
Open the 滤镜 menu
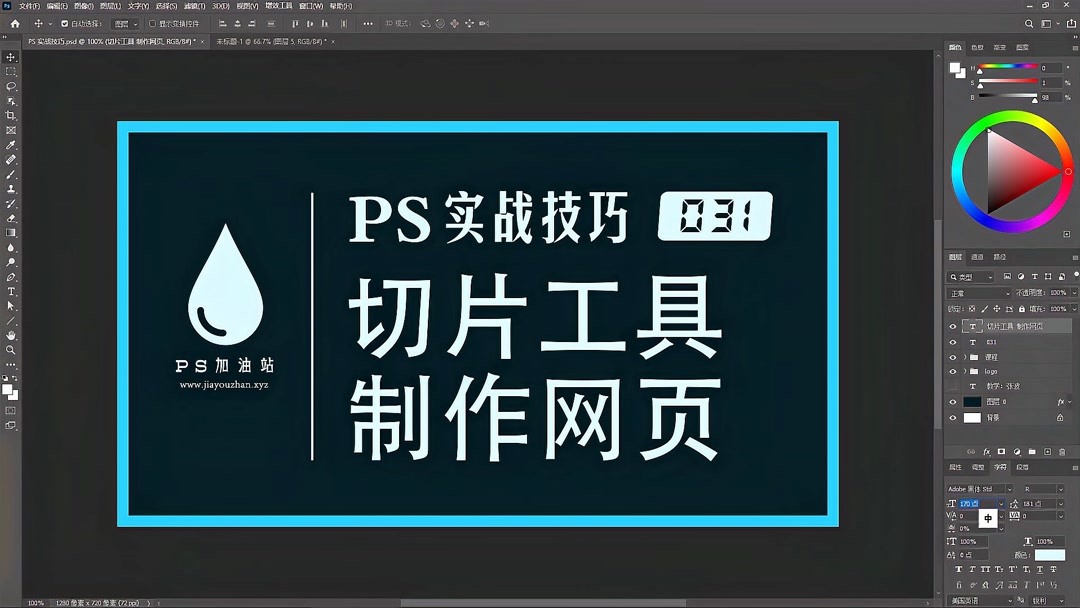196,6
